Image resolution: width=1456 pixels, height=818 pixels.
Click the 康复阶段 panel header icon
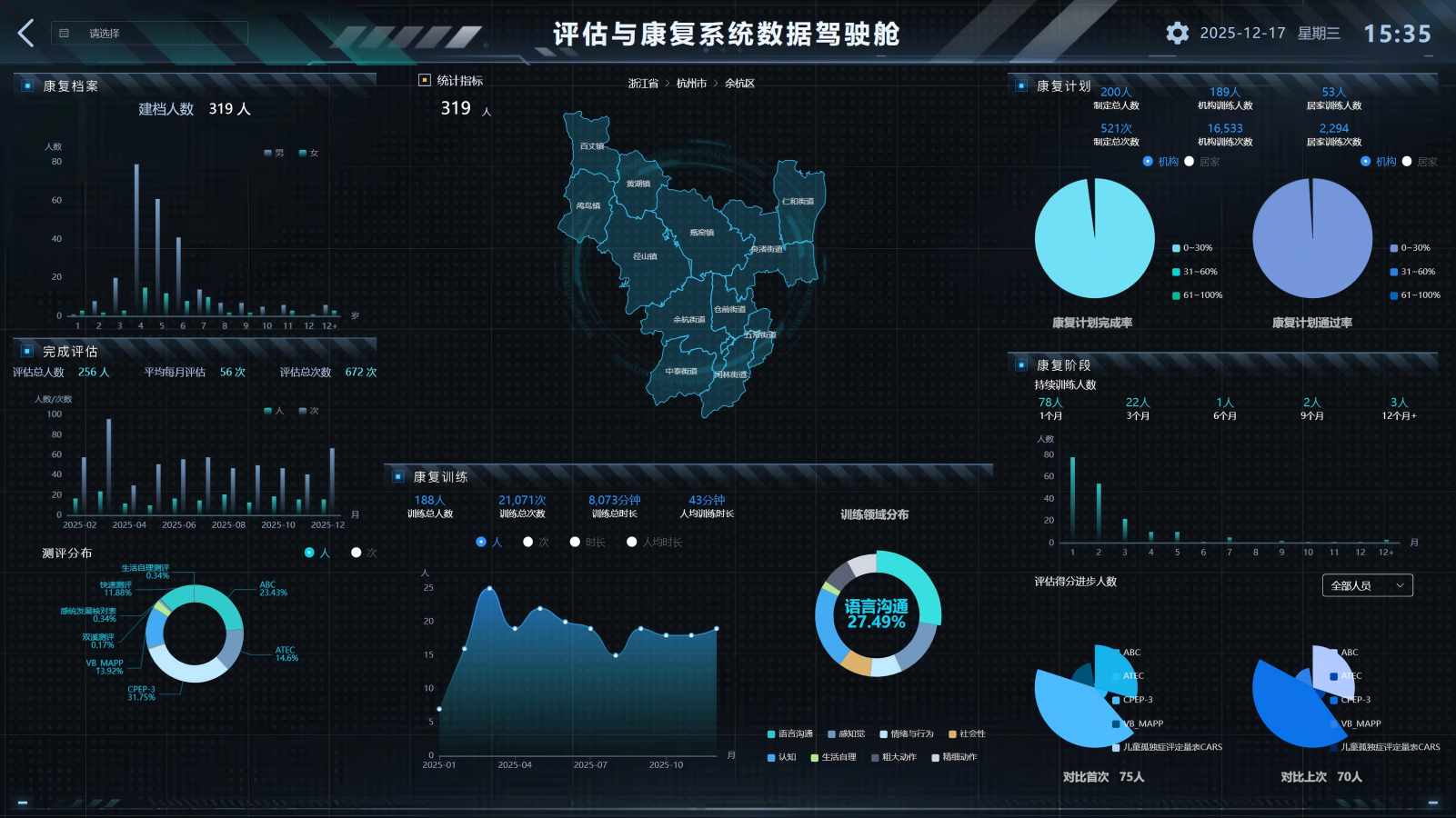tap(1021, 364)
